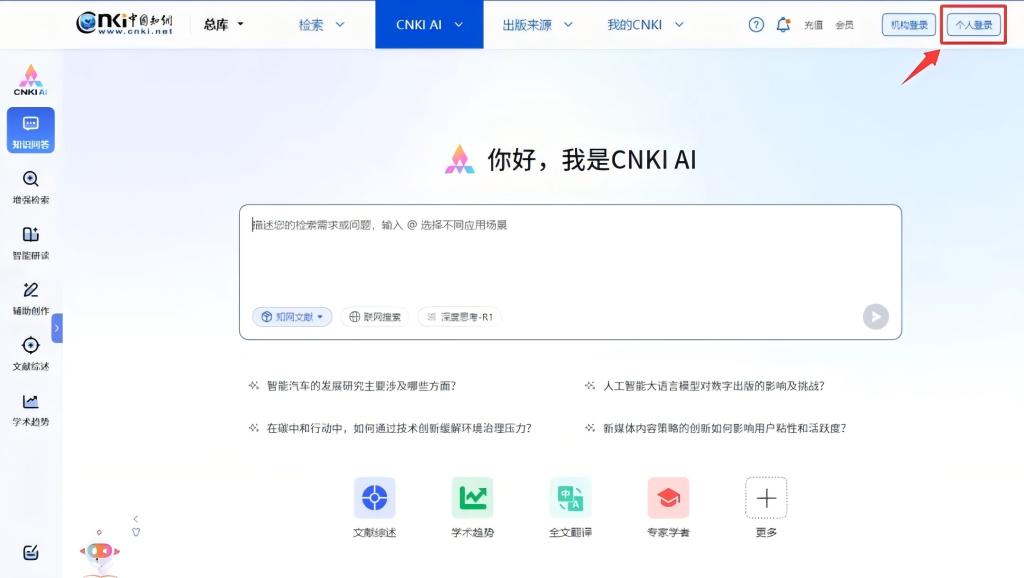The height and width of the screenshot is (578, 1024).
Task: Click the 更多 plus tile
Action: [x=766, y=497]
